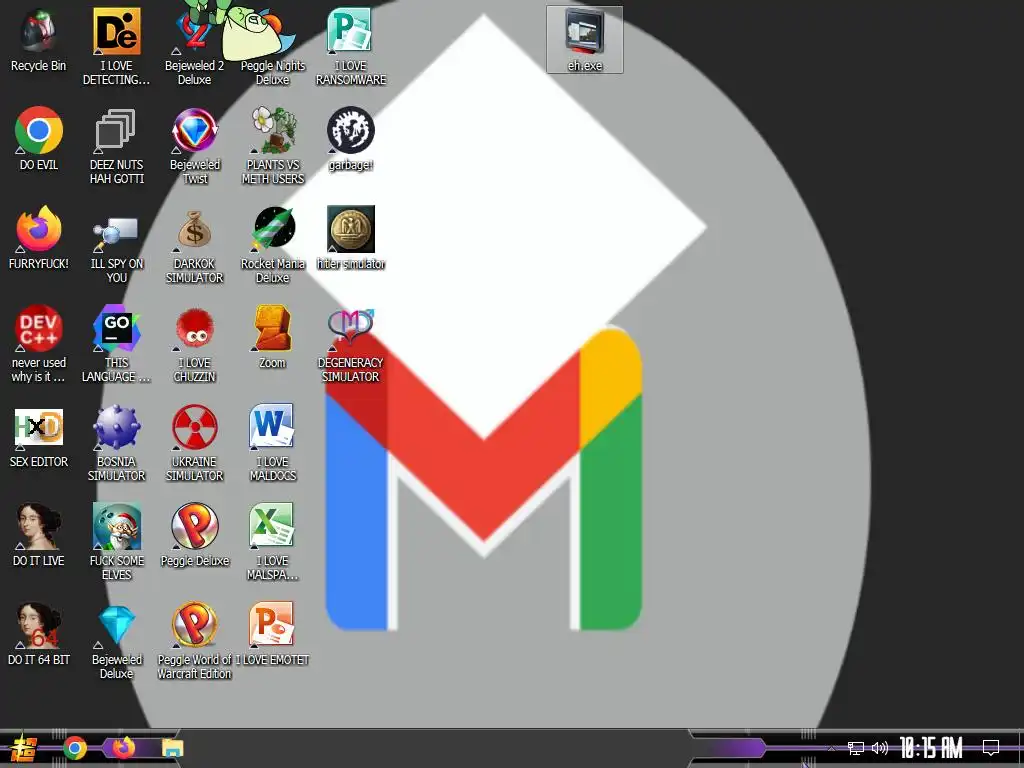Open the Recycle Bin desktop icon
The height and width of the screenshot is (768, 1024).
point(39,40)
